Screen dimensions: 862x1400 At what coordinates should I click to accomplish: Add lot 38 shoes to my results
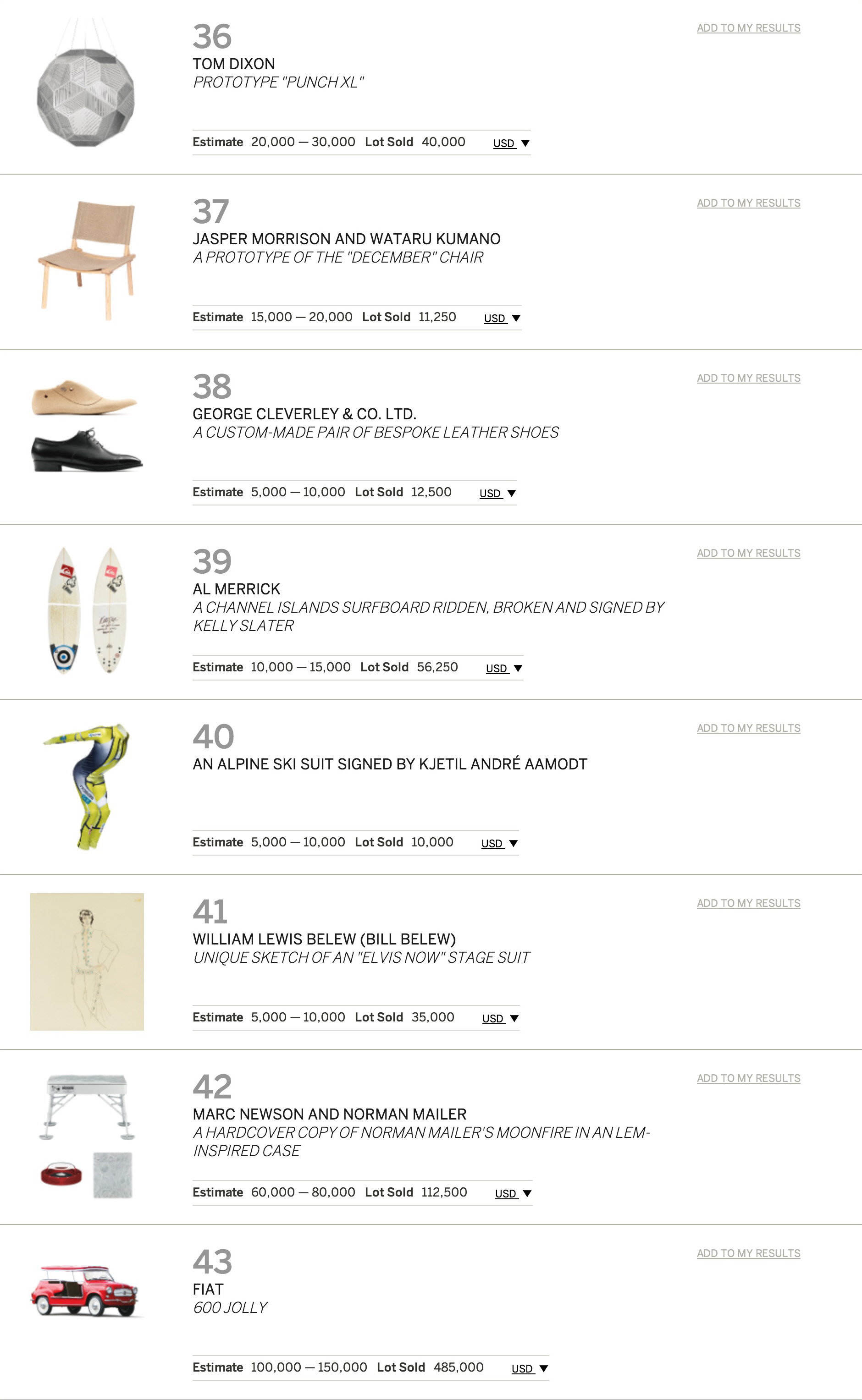[748, 379]
